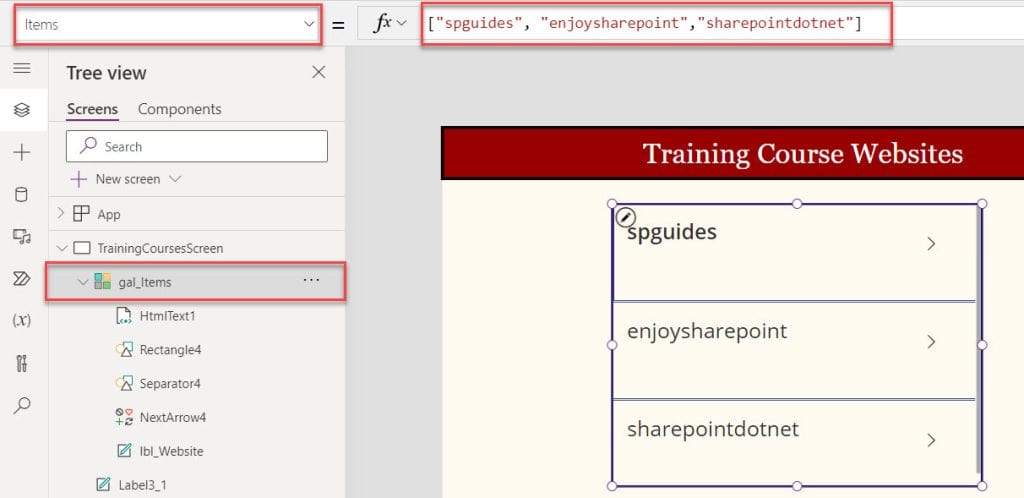Select gal_Items in the tree
1024x498 pixels.
144,282
